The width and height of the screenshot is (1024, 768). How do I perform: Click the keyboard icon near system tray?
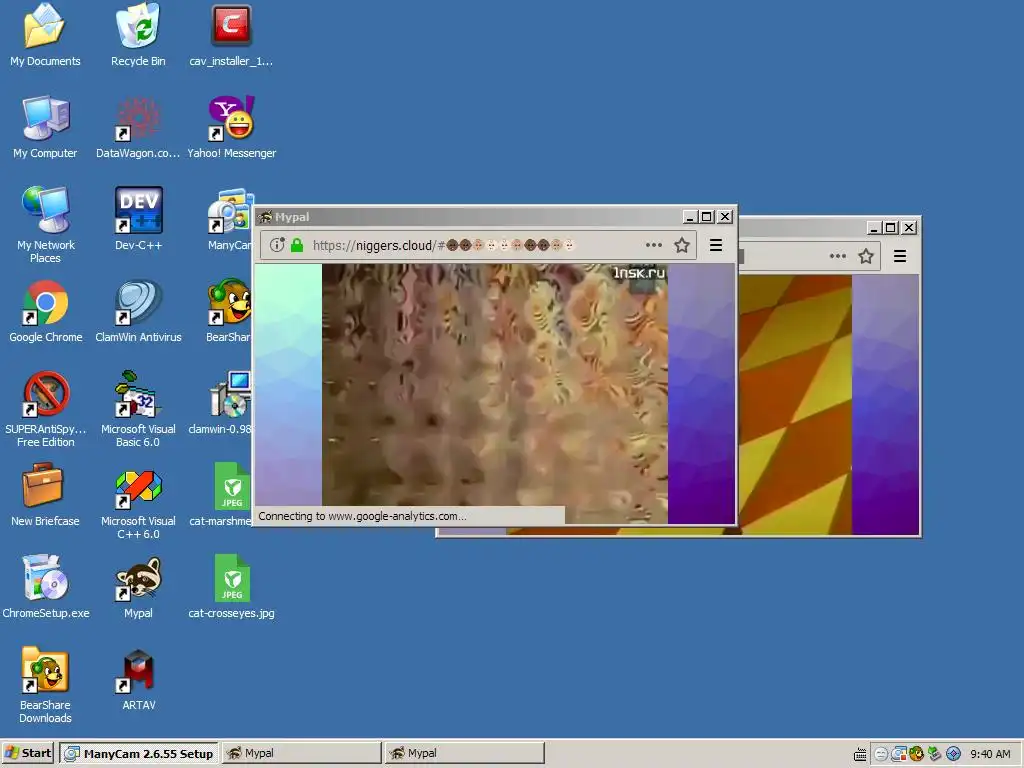(x=860, y=754)
